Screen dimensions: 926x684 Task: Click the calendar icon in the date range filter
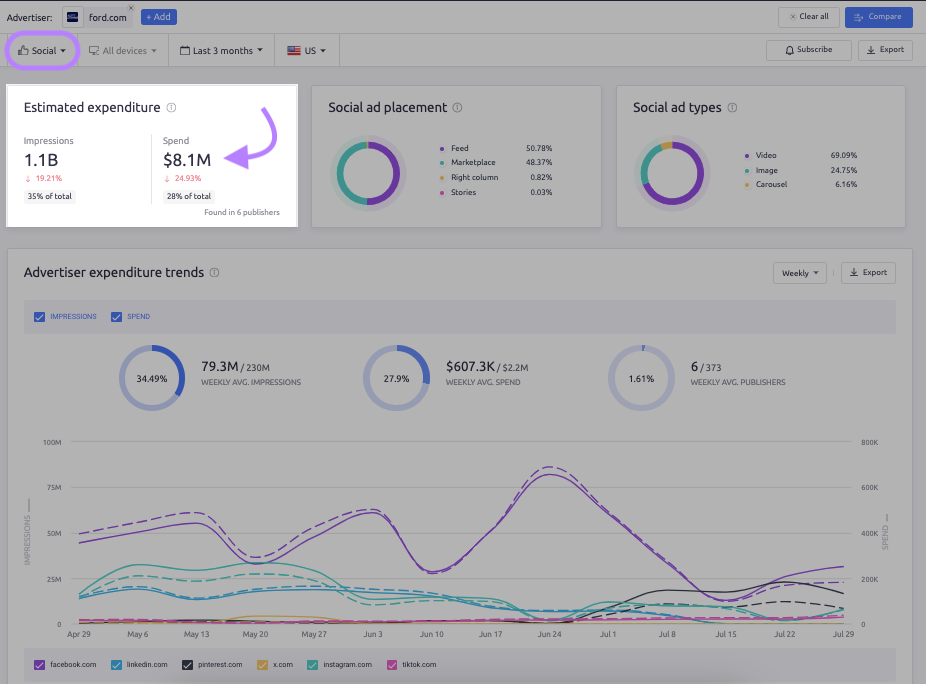[183, 49]
